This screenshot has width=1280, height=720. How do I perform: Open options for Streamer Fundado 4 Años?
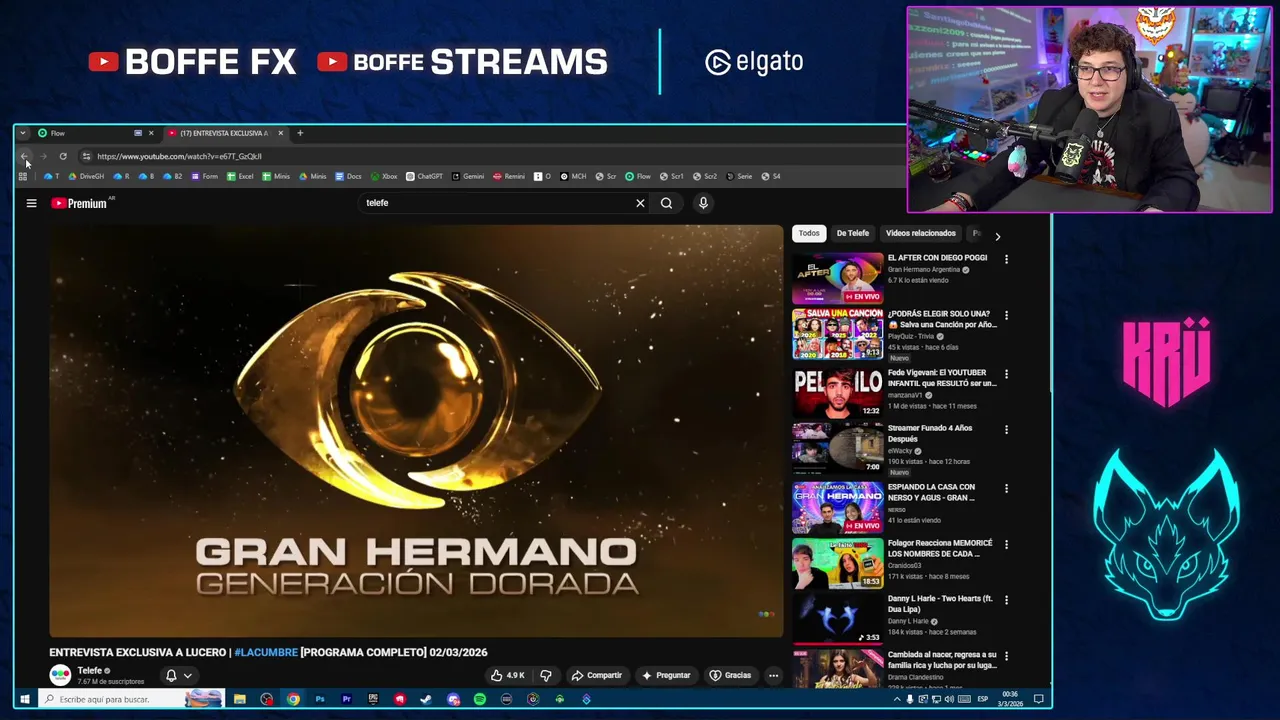coord(1006,430)
